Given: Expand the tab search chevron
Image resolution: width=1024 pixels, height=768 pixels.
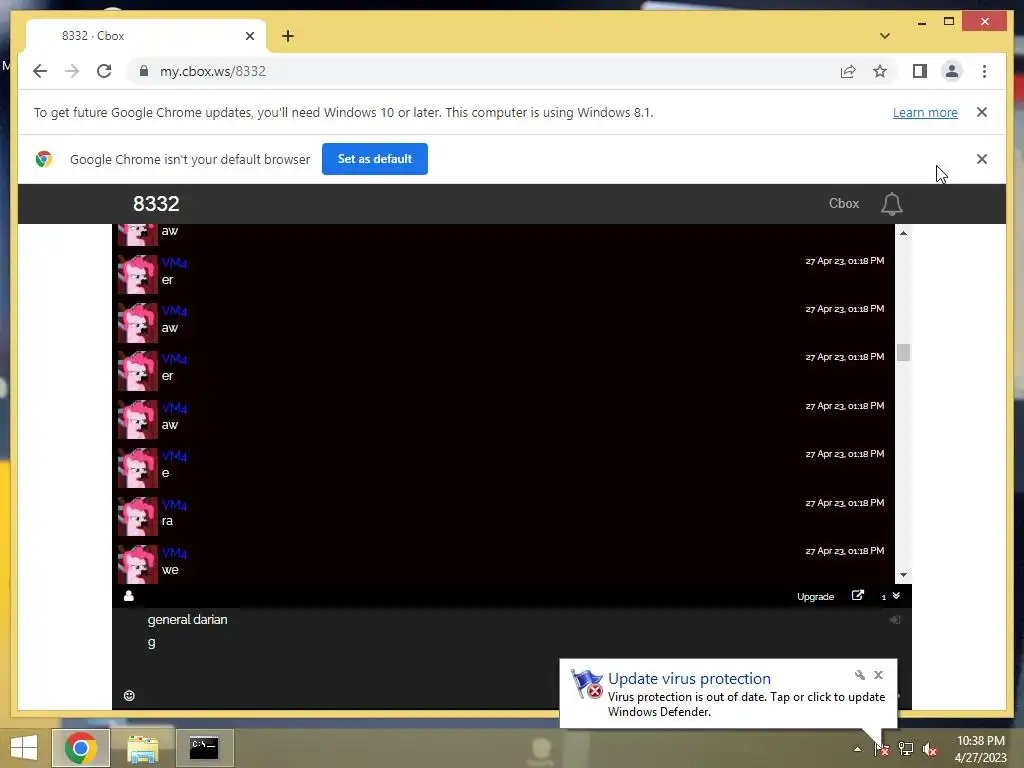Looking at the screenshot, I should point(884,36).
